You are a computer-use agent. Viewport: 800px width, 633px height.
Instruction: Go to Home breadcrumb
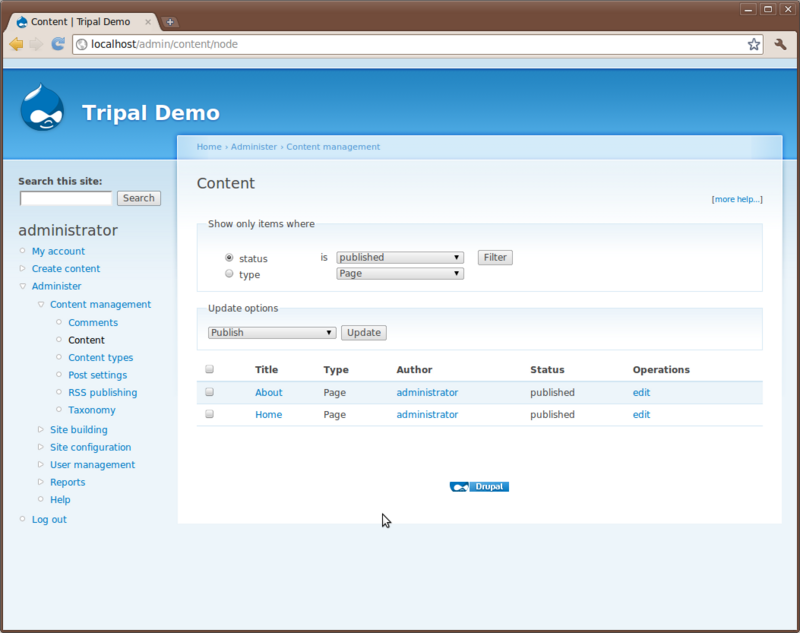[209, 147]
